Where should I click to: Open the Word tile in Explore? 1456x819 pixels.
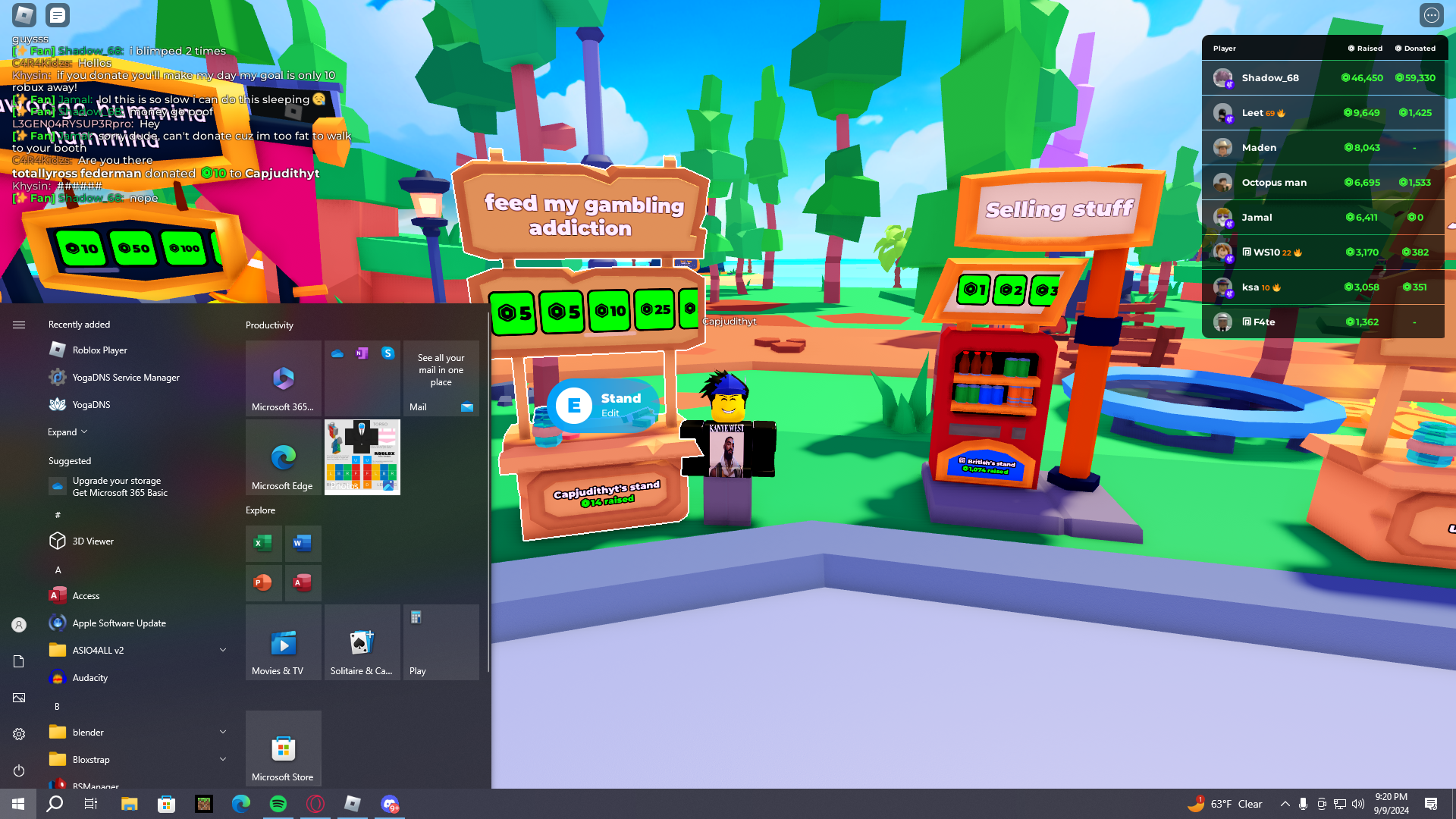click(x=303, y=543)
